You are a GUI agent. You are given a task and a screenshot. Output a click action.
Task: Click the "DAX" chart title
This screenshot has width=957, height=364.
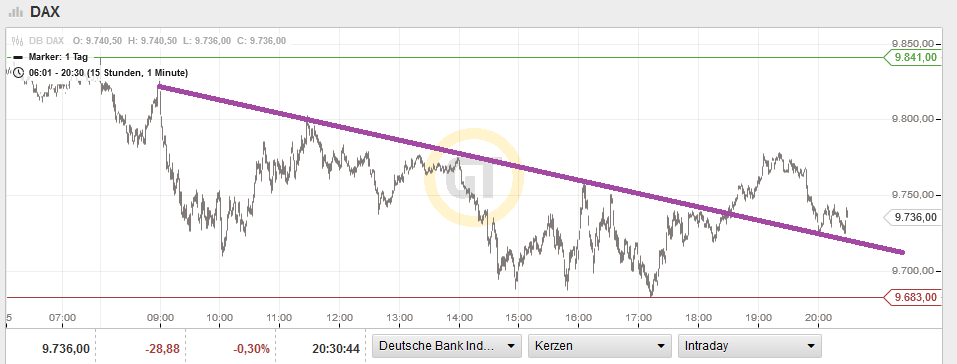click(x=45, y=12)
